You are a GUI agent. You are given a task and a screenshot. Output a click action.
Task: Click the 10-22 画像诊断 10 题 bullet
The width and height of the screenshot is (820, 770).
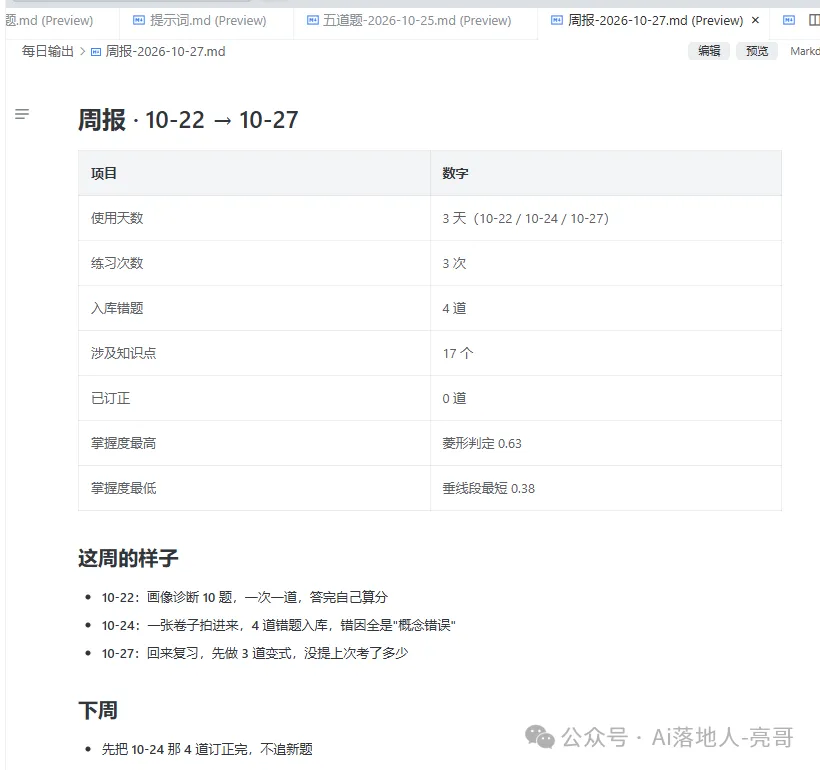click(245, 597)
